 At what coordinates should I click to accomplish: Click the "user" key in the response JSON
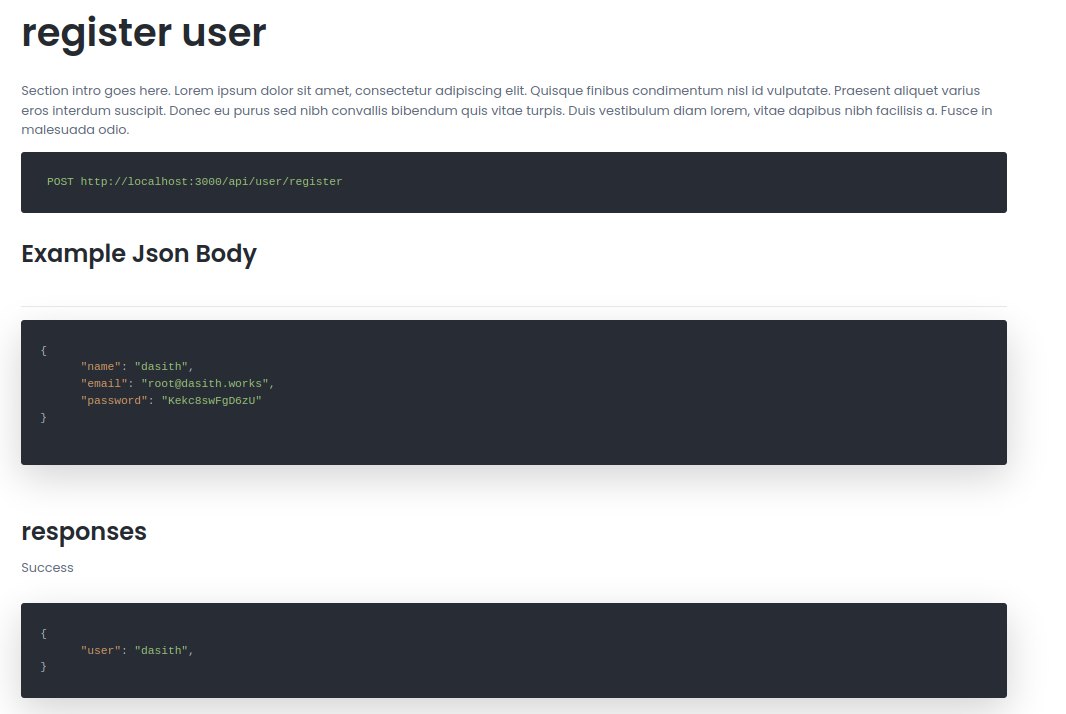pos(101,651)
